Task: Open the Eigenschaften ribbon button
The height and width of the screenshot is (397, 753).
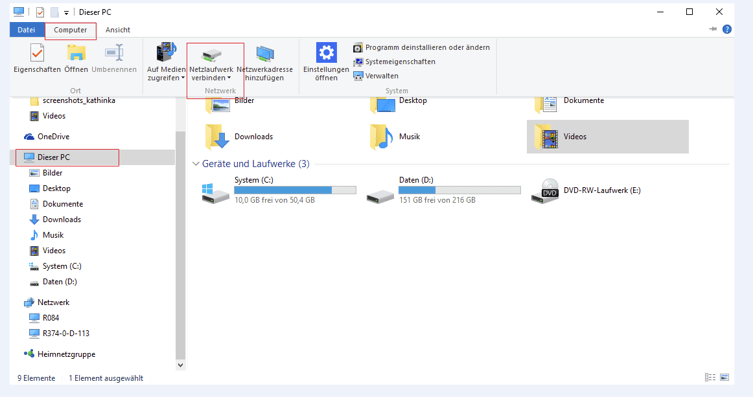Action: tap(37, 58)
